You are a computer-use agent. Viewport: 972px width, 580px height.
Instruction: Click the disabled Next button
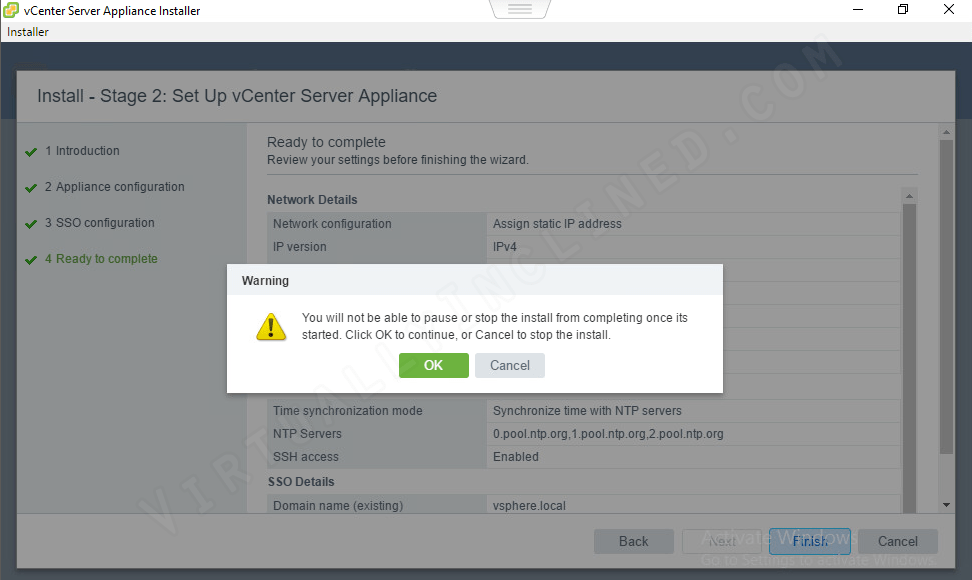721,541
